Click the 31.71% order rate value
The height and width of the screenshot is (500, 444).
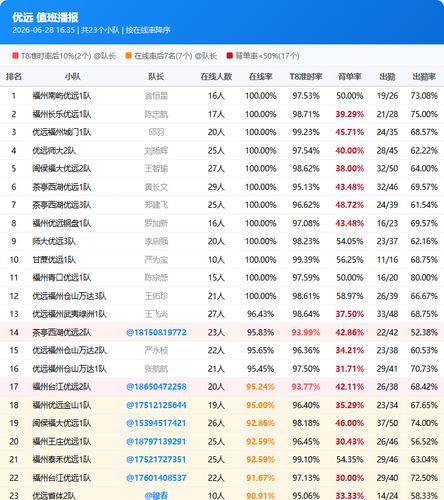(349, 369)
